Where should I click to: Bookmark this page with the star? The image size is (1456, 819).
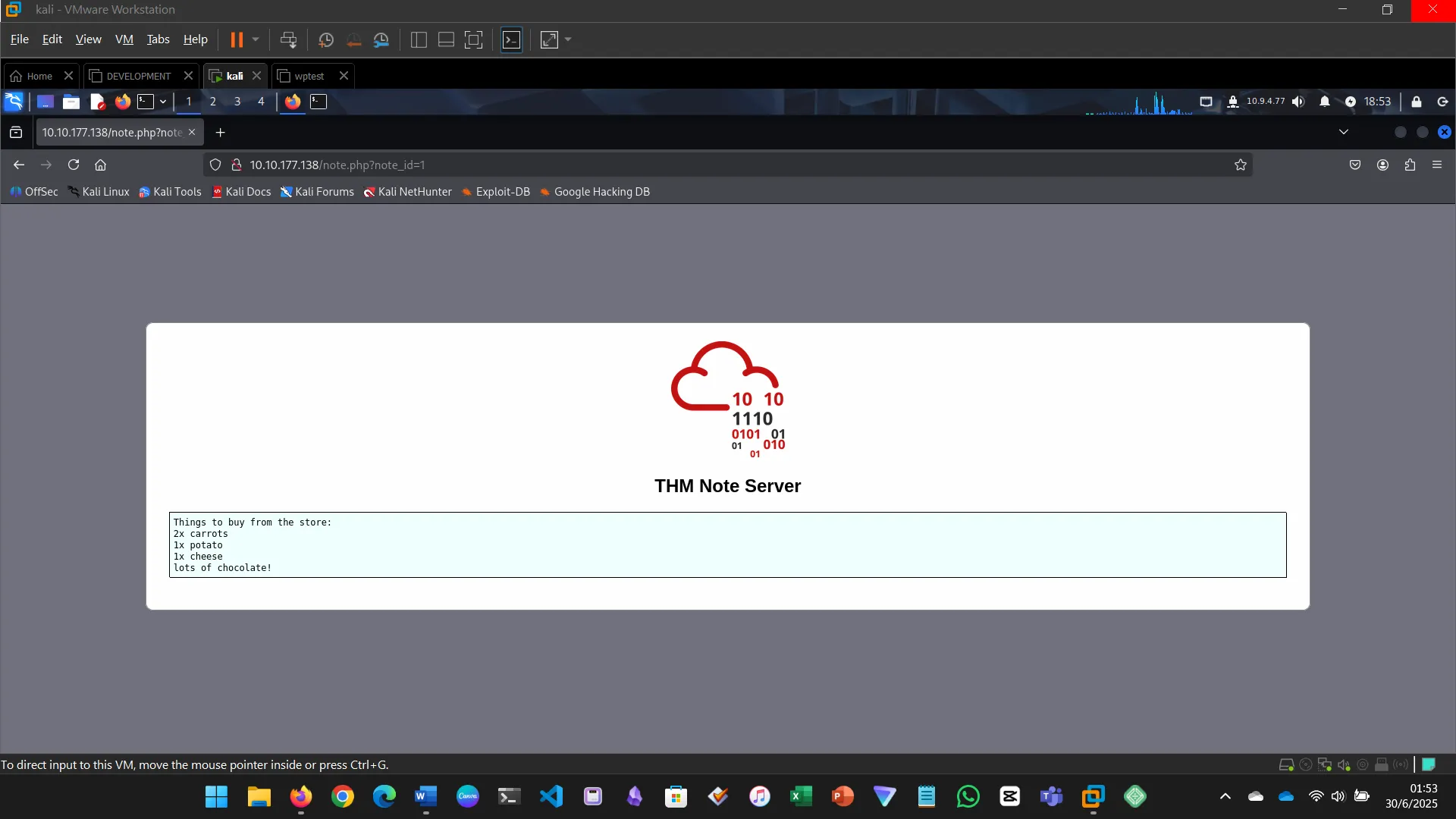coord(1240,165)
